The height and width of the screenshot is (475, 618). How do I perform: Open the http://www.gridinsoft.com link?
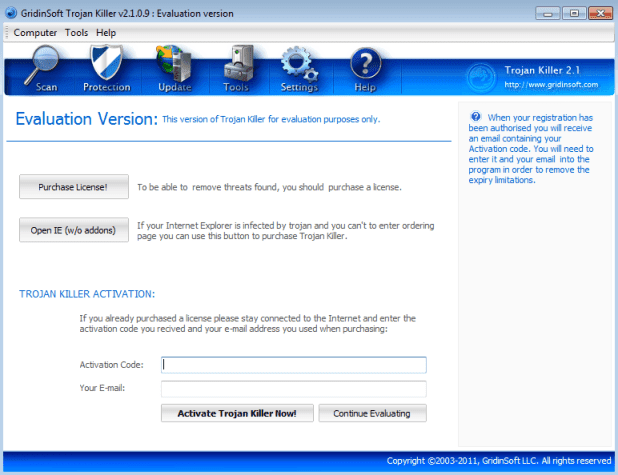[551, 85]
